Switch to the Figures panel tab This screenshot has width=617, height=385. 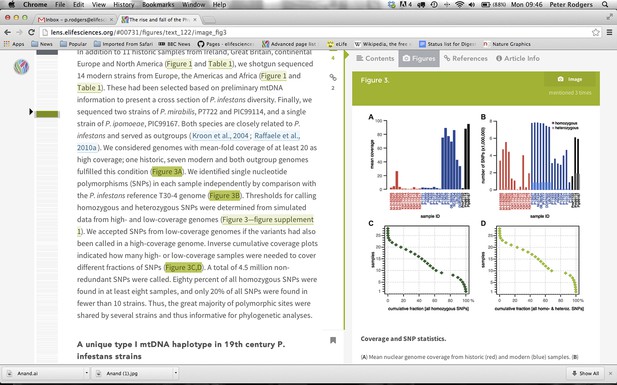pos(419,58)
